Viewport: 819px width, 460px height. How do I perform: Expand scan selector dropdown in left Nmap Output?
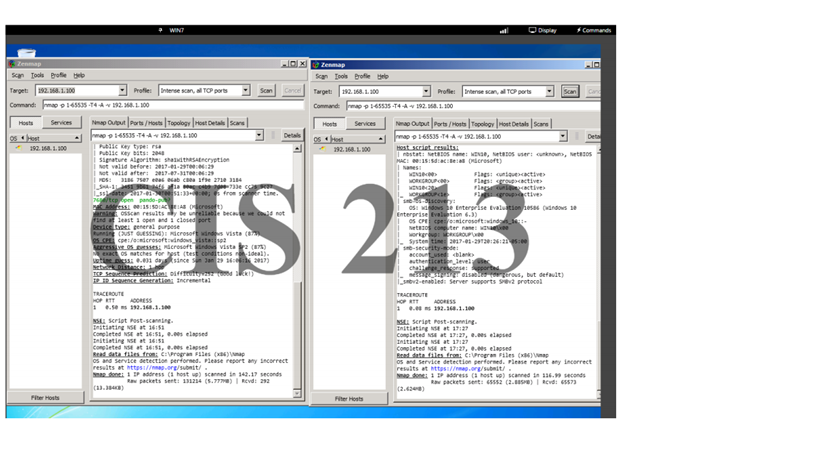coord(259,135)
